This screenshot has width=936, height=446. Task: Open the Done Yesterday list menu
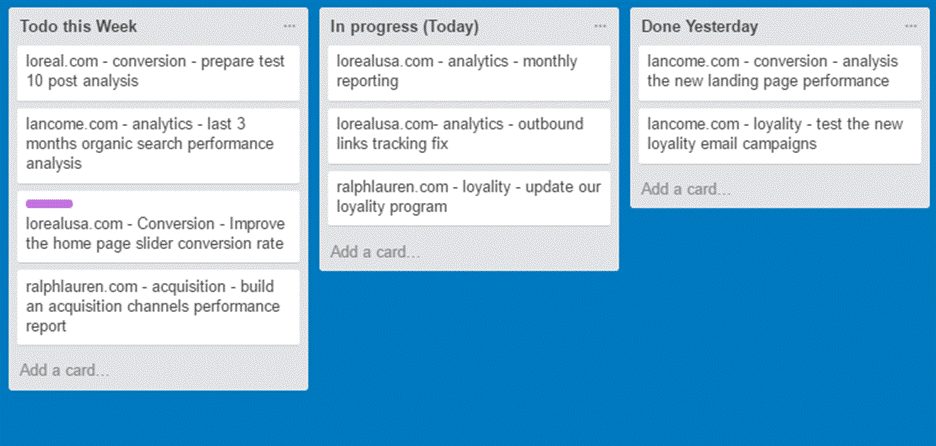pyautogui.click(x=911, y=26)
